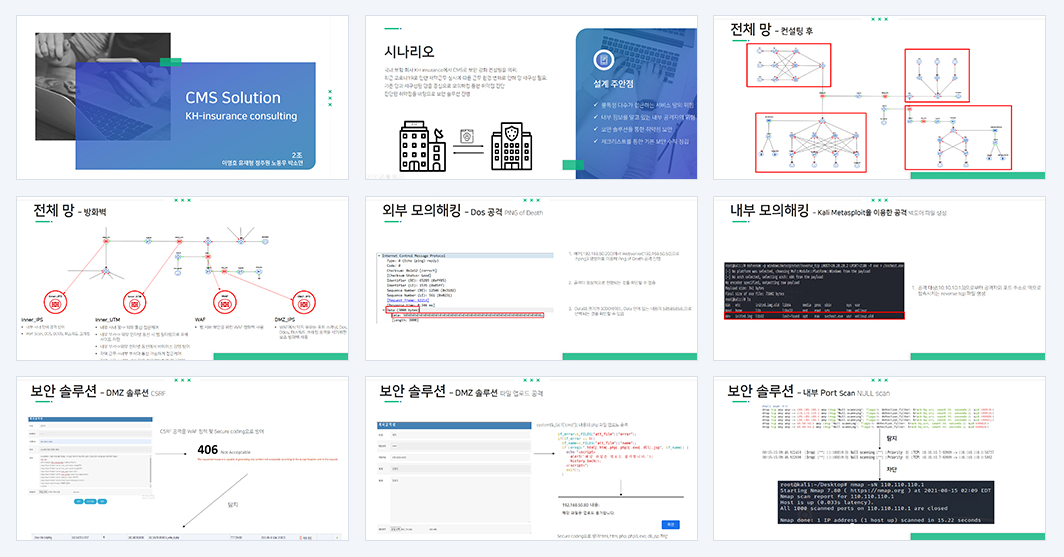Viewport: 1064px width, 557px height.
Task: Click the red Inner_IPS firewall circle icon
Action: (56, 303)
